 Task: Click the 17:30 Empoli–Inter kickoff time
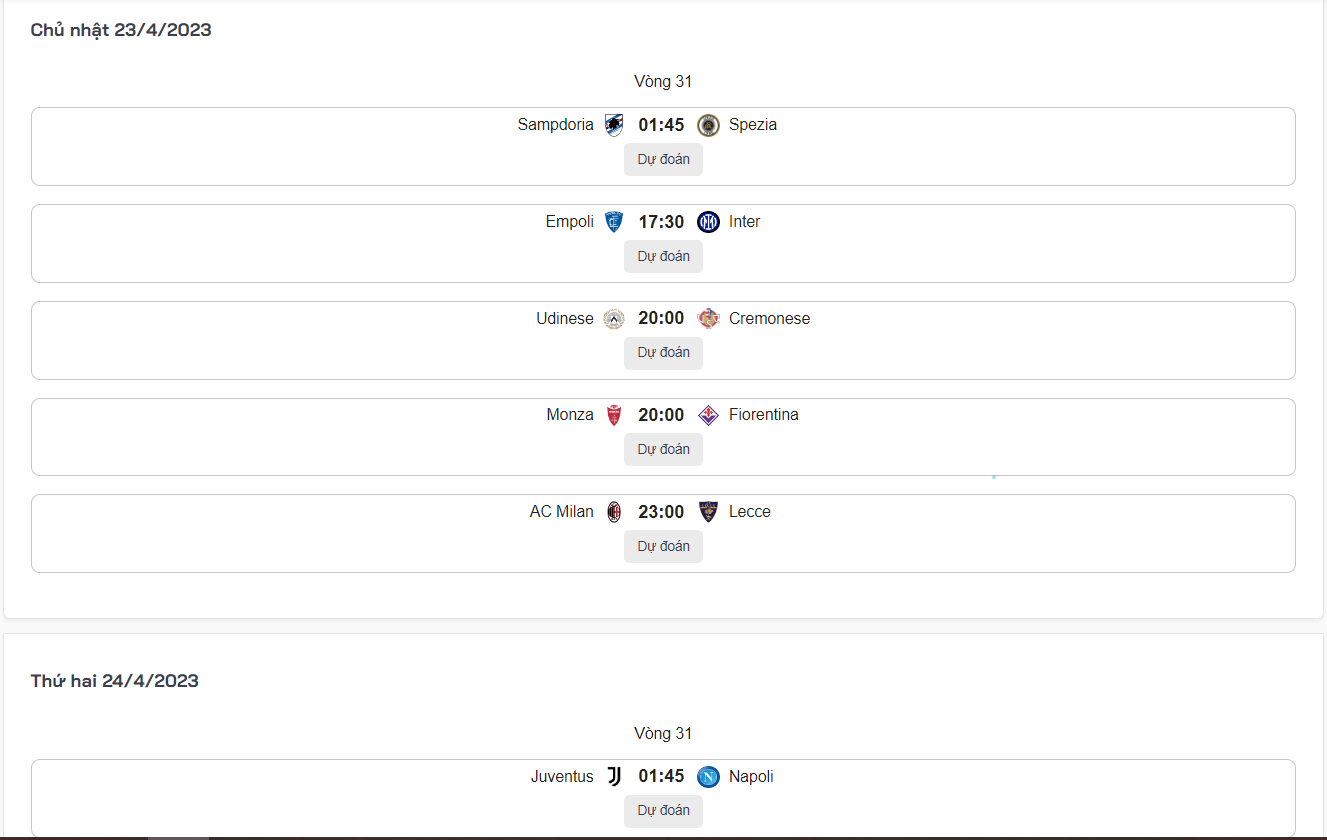point(661,222)
